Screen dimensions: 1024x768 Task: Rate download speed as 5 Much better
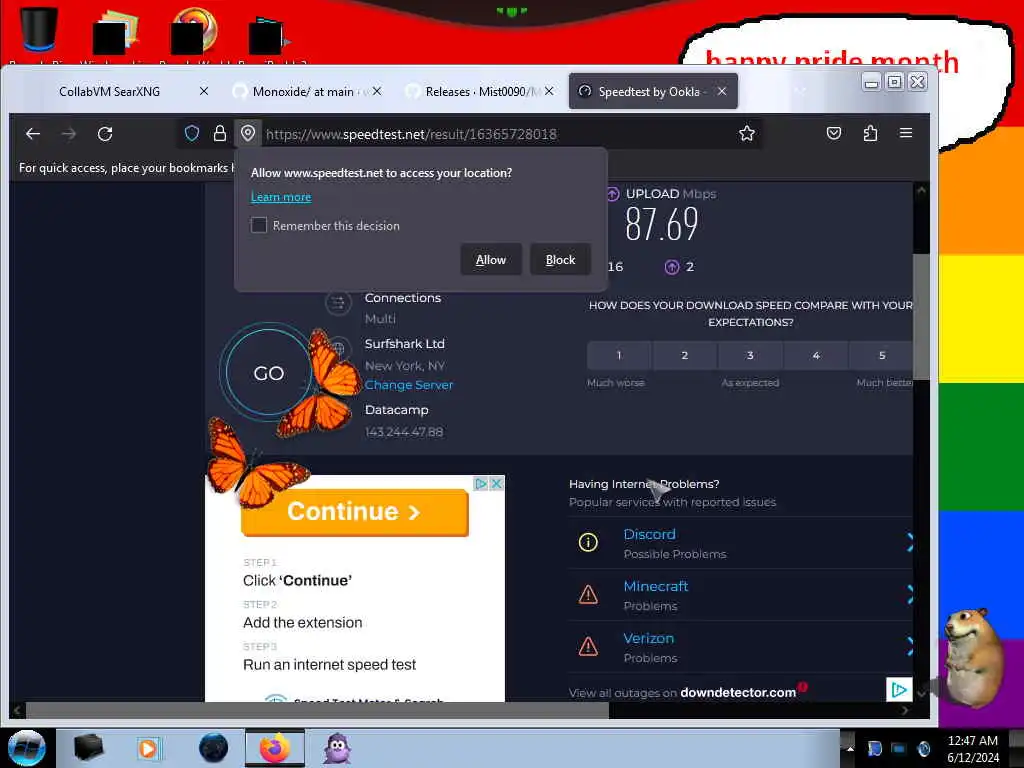pos(881,355)
